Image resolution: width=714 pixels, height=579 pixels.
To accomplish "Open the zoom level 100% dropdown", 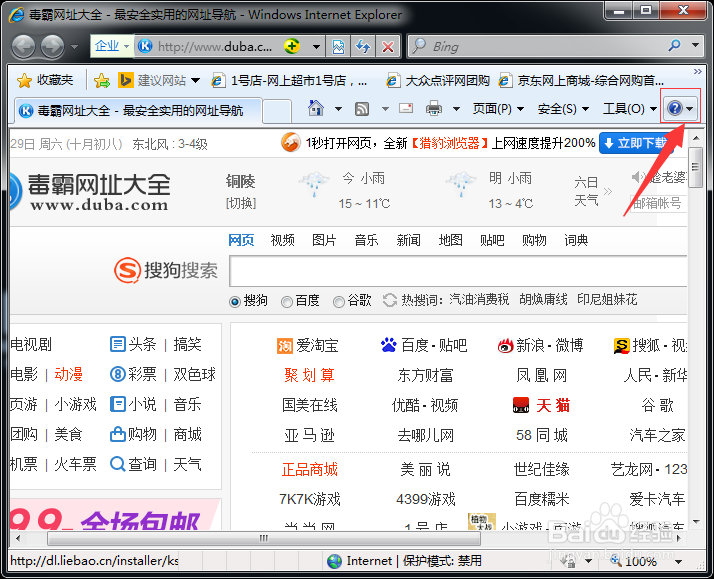I will (678, 562).
